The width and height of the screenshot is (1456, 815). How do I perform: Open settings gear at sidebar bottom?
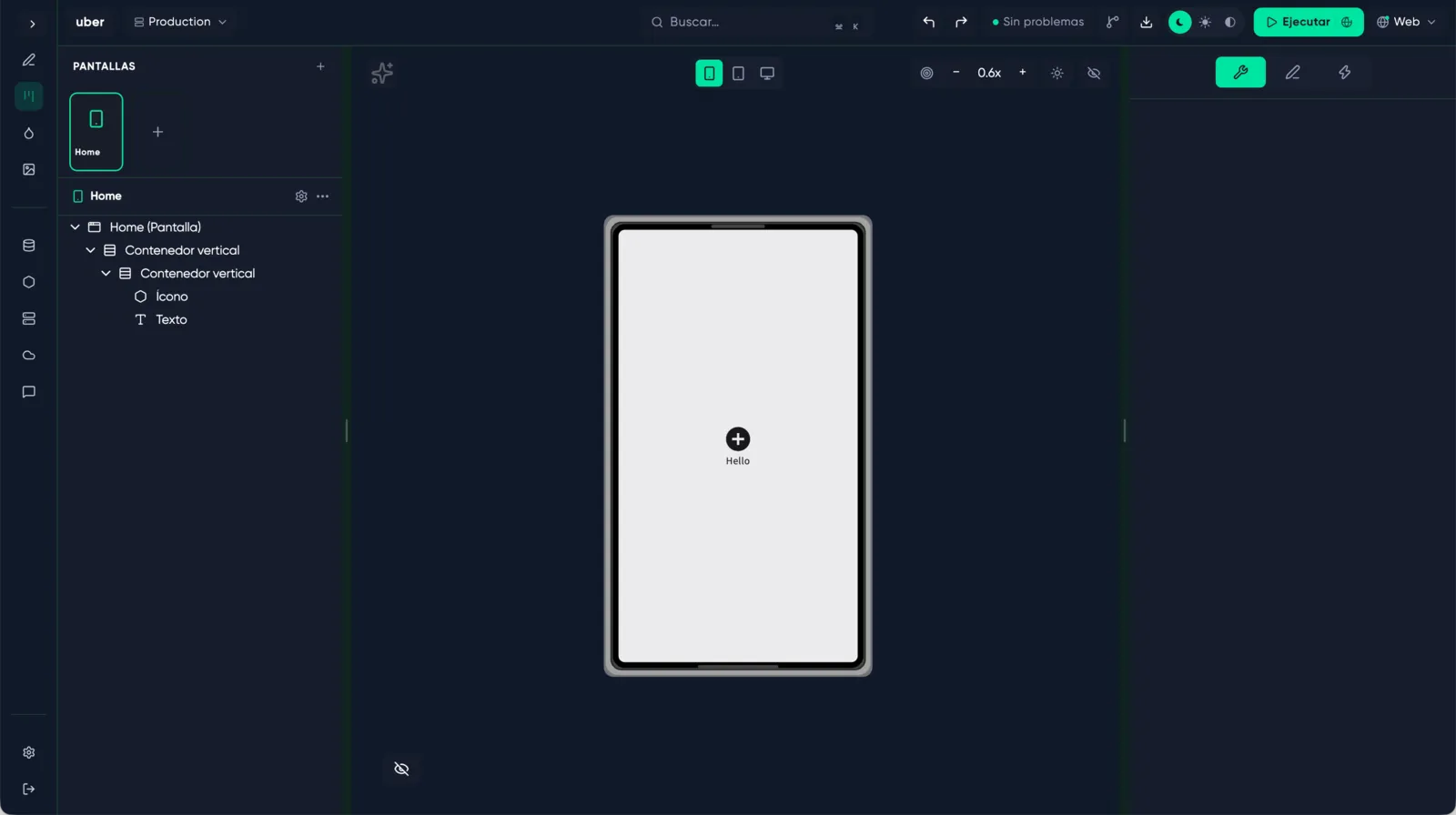click(29, 752)
